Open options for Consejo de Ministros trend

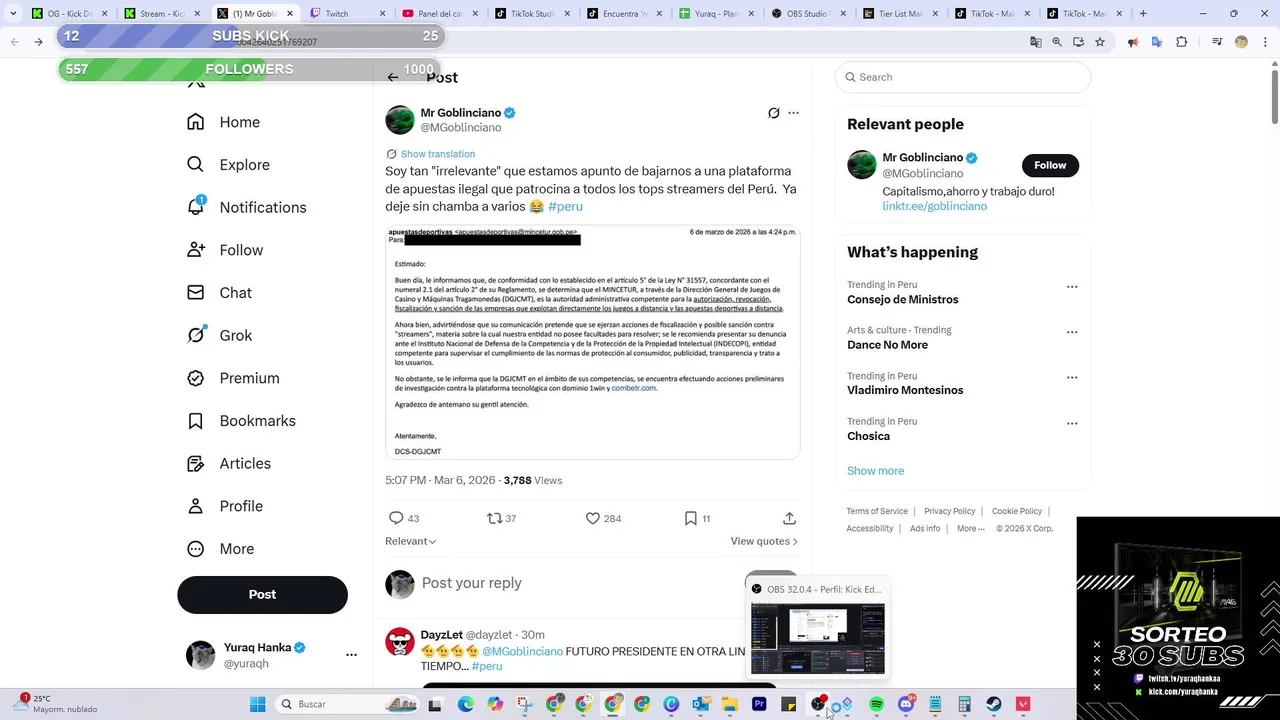(x=1072, y=287)
